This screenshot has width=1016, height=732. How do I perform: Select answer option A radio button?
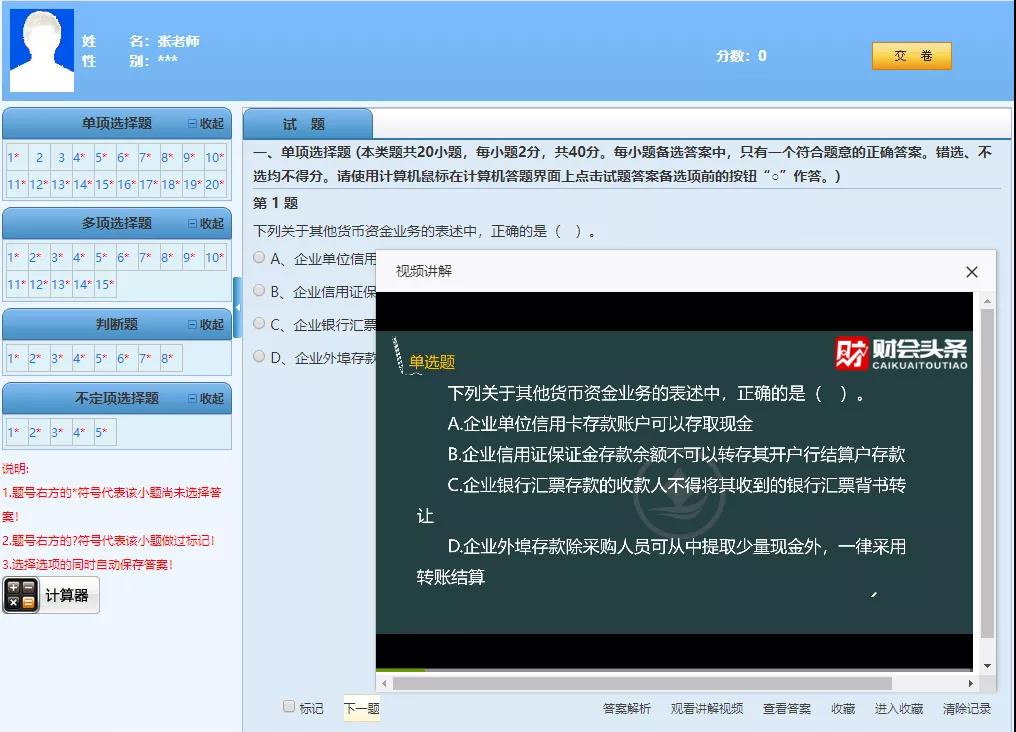point(260,257)
